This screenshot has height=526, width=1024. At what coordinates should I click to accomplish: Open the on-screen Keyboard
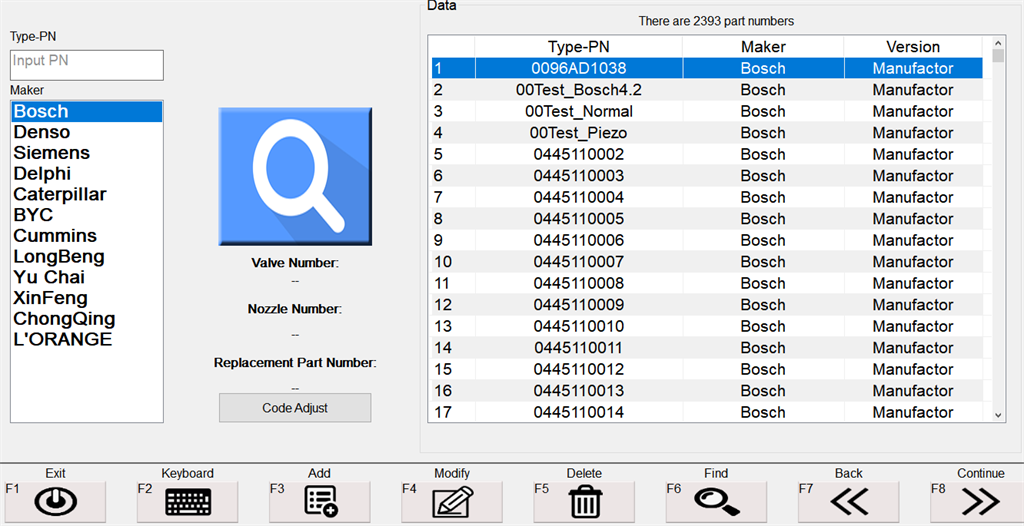(x=188, y=501)
